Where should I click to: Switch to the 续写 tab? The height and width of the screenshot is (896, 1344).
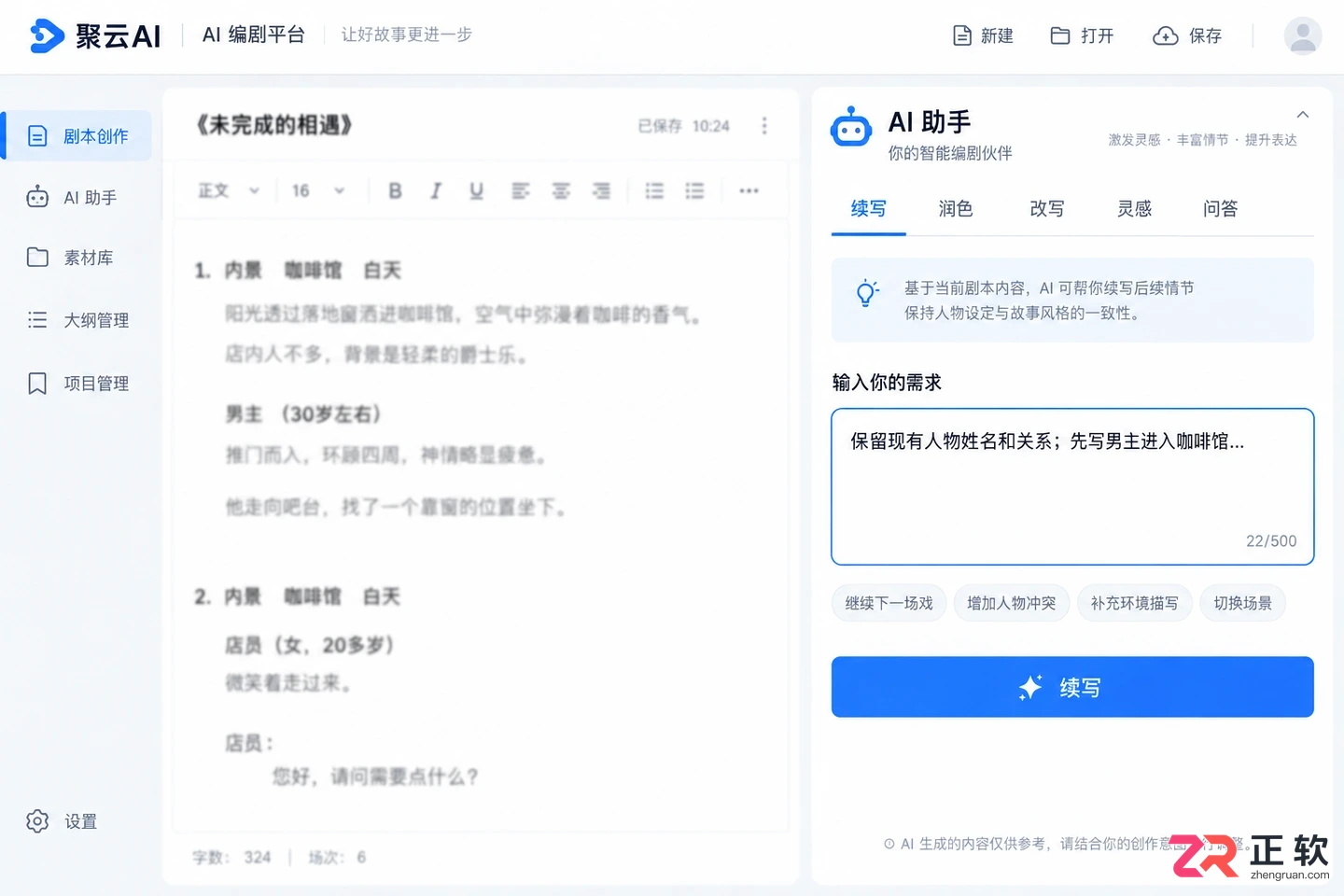click(x=868, y=209)
